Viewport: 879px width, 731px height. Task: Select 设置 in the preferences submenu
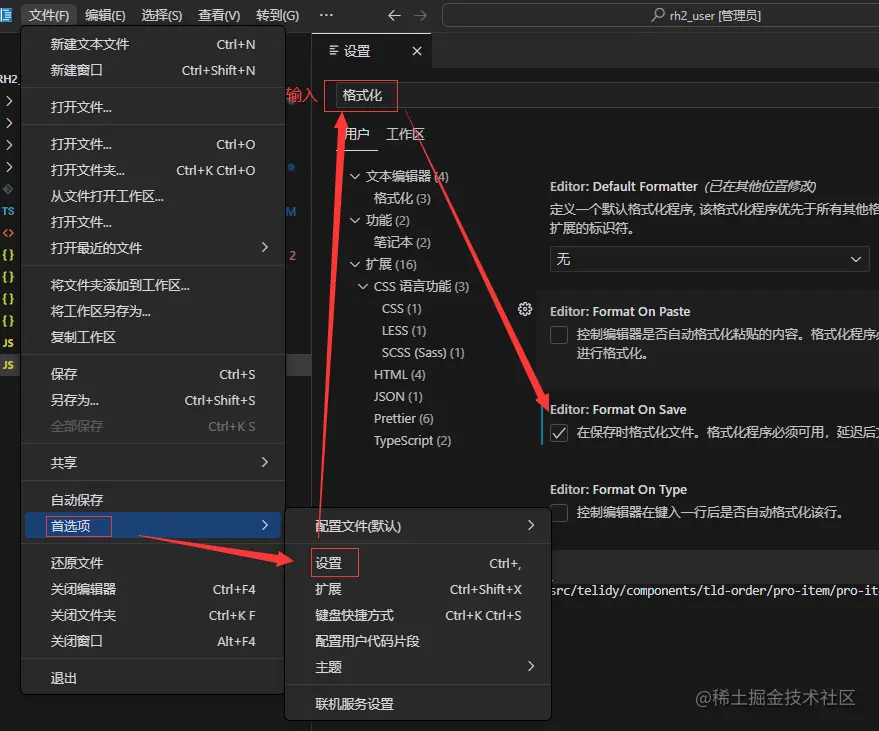pos(418,563)
